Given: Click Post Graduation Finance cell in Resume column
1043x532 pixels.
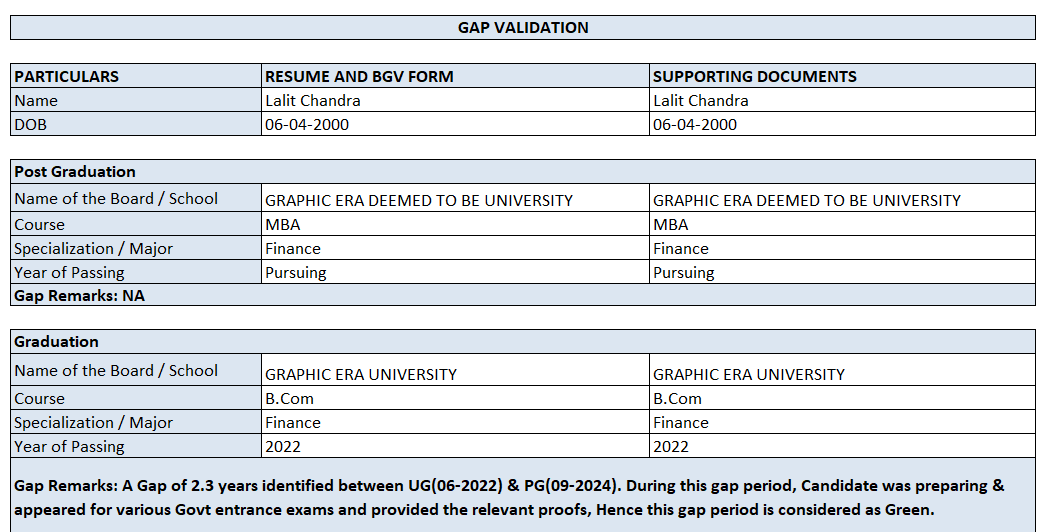Looking at the screenshot, I should [x=293, y=248].
